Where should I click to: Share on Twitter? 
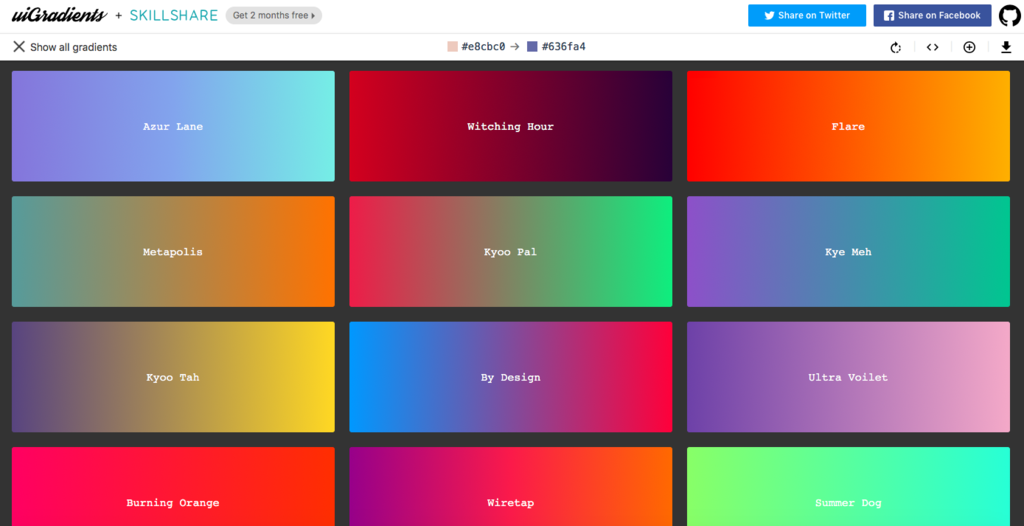807,16
